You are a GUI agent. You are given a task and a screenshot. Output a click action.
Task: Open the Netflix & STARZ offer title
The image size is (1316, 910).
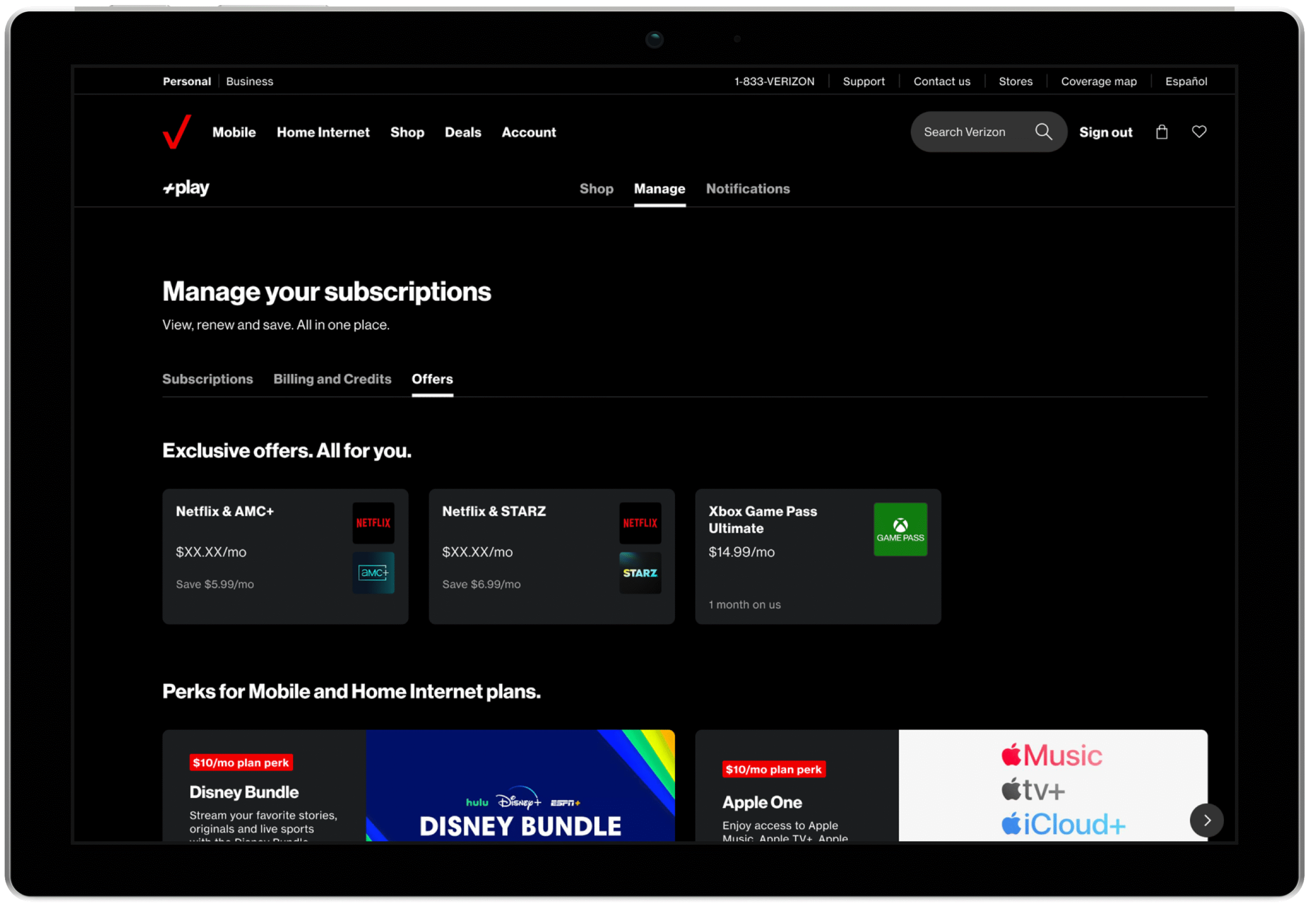(x=495, y=512)
